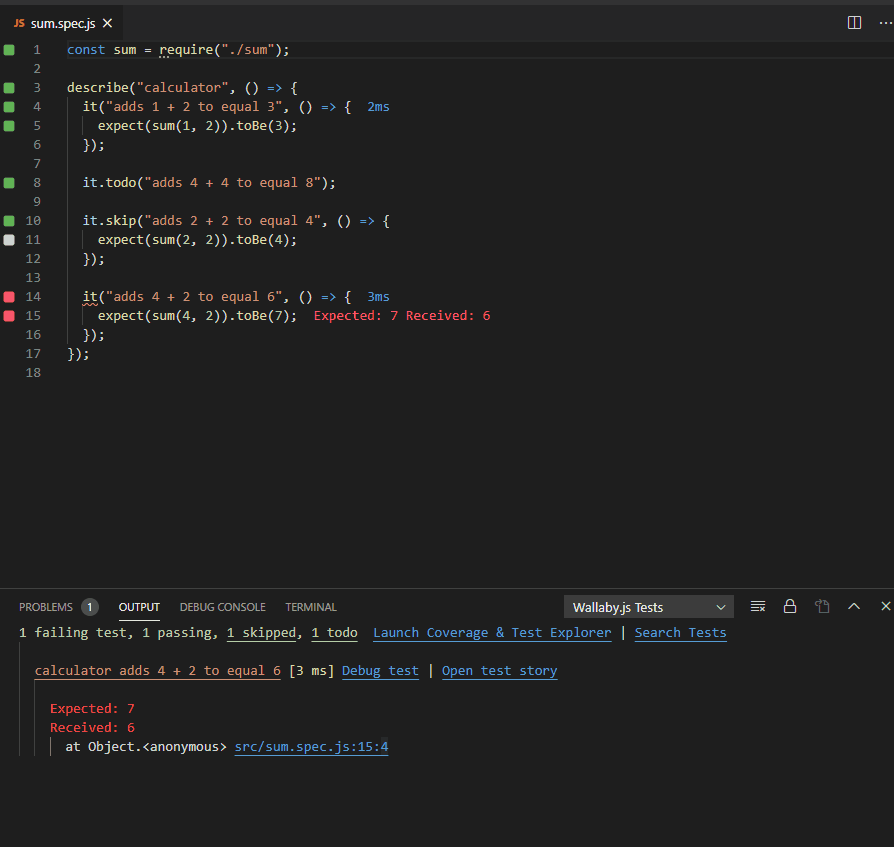Open the Wallaby.js Tests output channel dropdown
894x847 pixels.
point(649,607)
